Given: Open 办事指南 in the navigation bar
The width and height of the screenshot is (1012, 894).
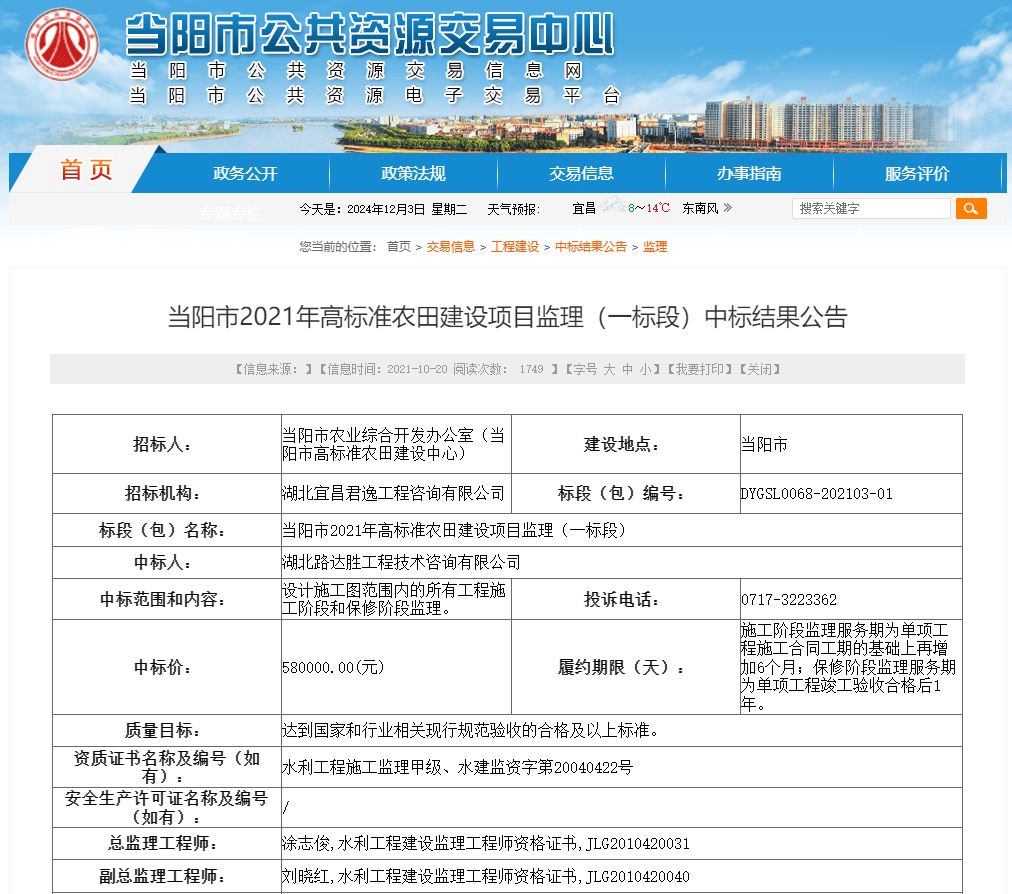Looking at the screenshot, I should tap(749, 173).
